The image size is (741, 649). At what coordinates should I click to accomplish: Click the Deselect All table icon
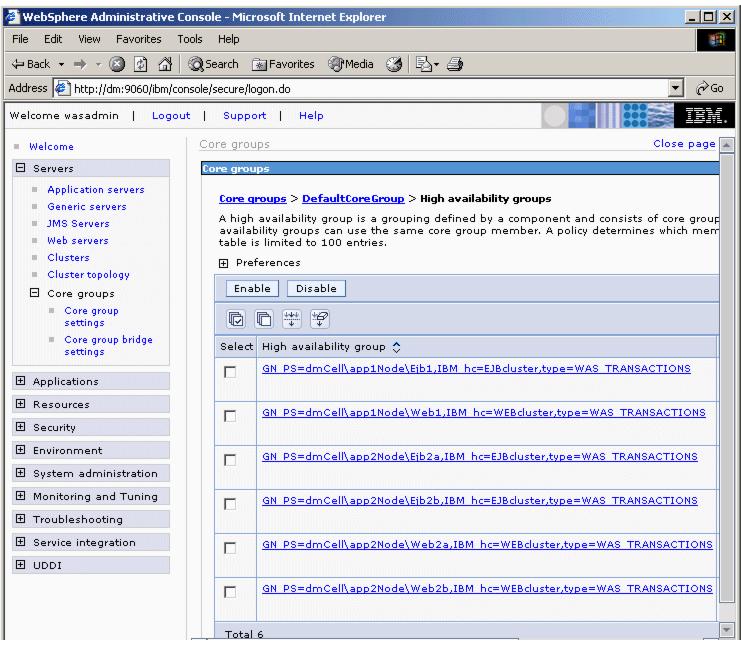(x=265, y=321)
